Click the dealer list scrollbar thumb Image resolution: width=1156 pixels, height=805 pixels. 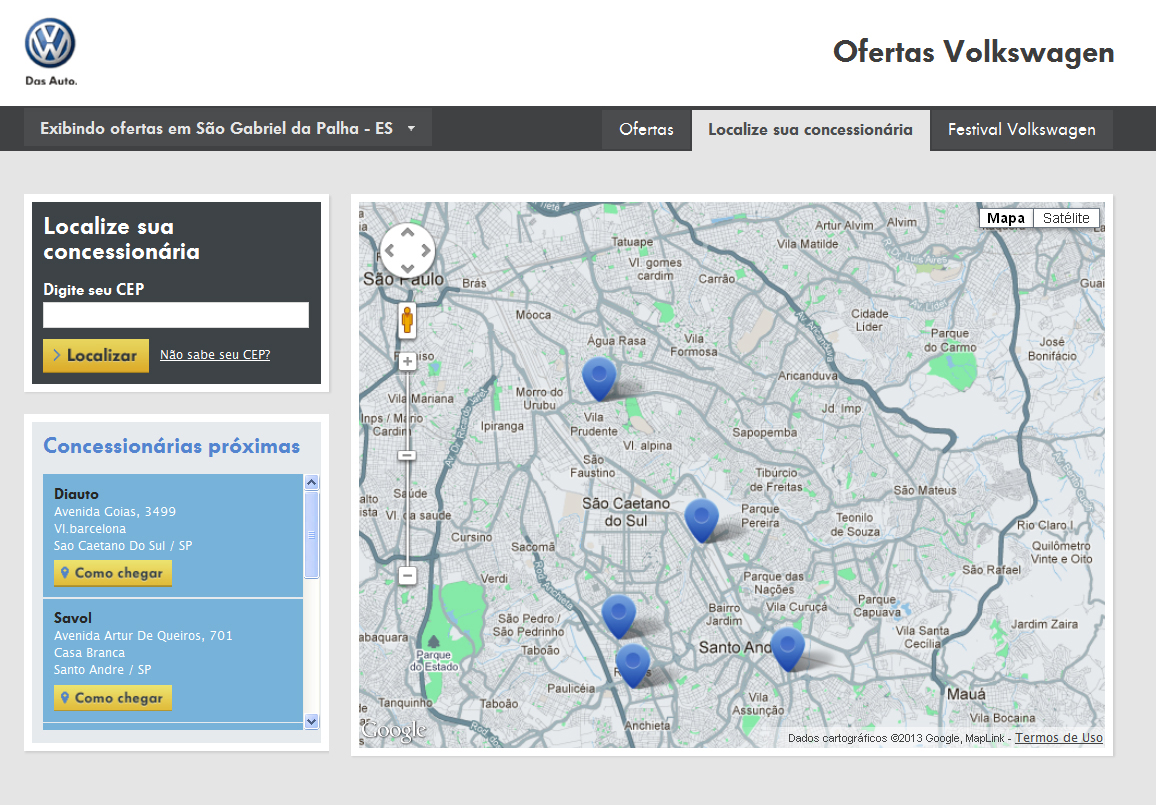[311, 534]
